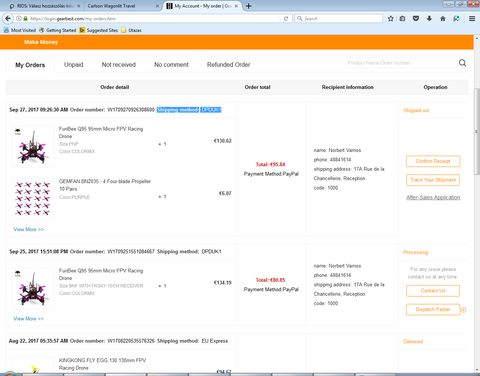Click the Contact Us button
This screenshot has width=480, height=376.
coord(433,291)
